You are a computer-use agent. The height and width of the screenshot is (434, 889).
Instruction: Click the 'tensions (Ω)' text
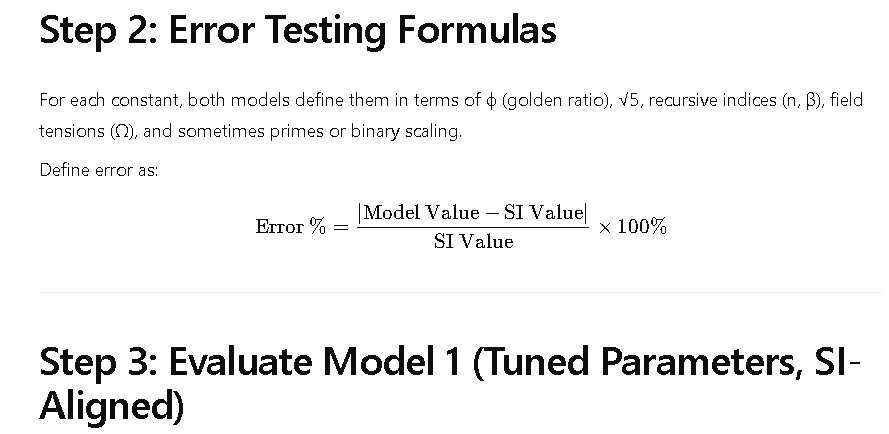point(88,132)
